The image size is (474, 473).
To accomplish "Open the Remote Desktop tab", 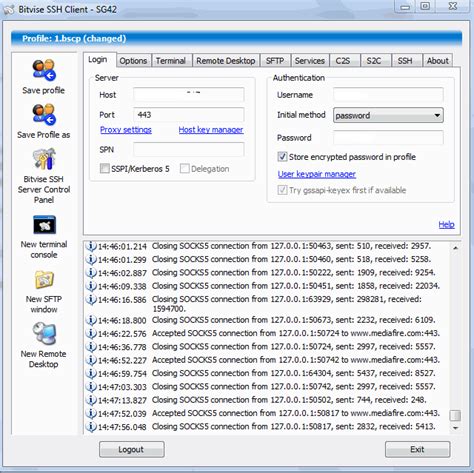I will (x=226, y=61).
